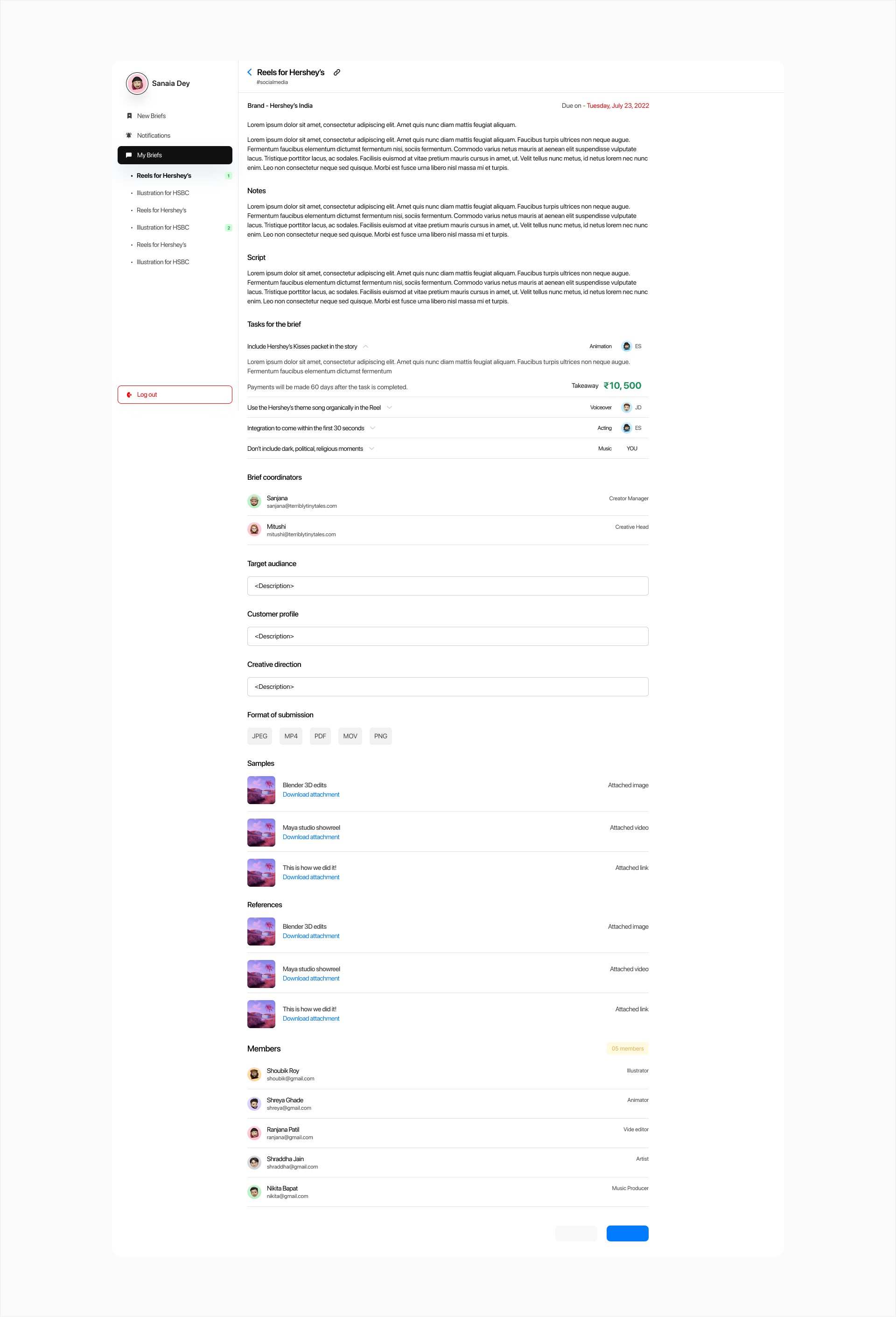The width and height of the screenshot is (896, 1317).
Task: Click the Notifications bell icon
Action: coord(129,135)
